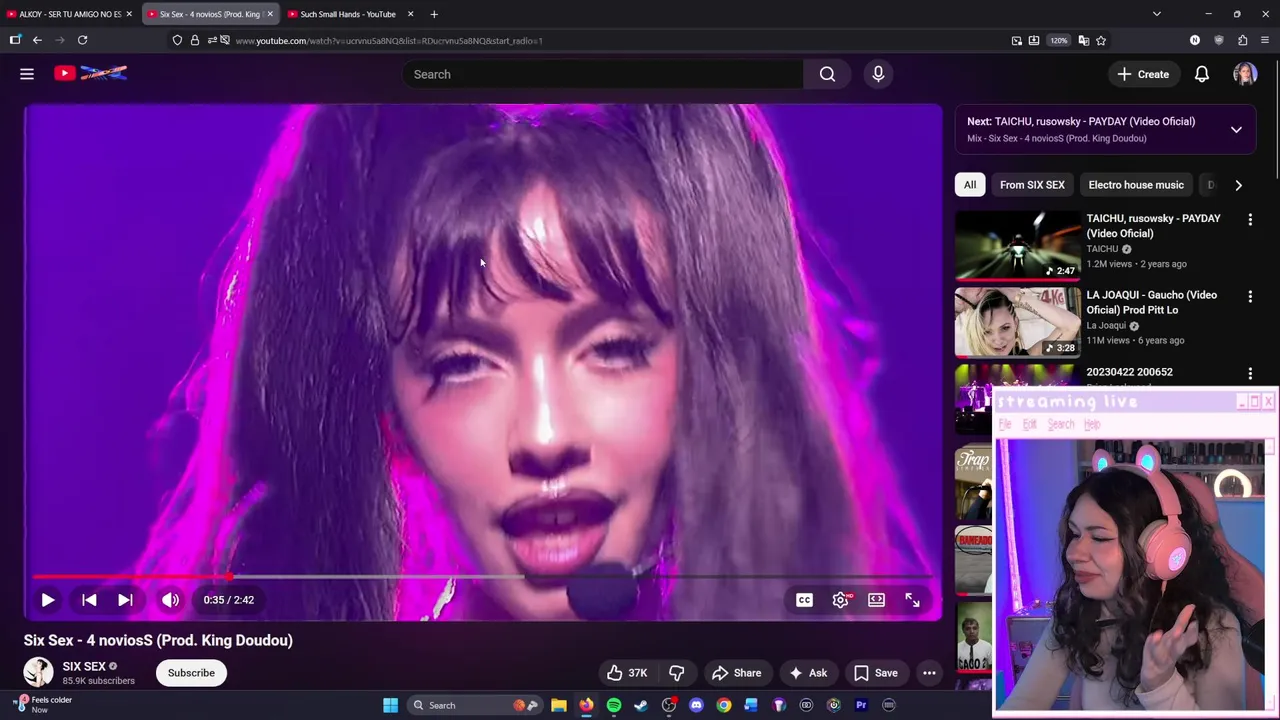The height and width of the screenshot is (720, 1280).
Task: Save the video to a playlist
Action: pos(876,673)
